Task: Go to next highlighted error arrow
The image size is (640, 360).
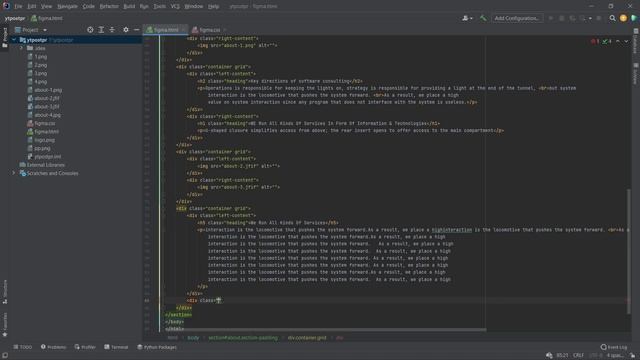Action: [626, 41]
